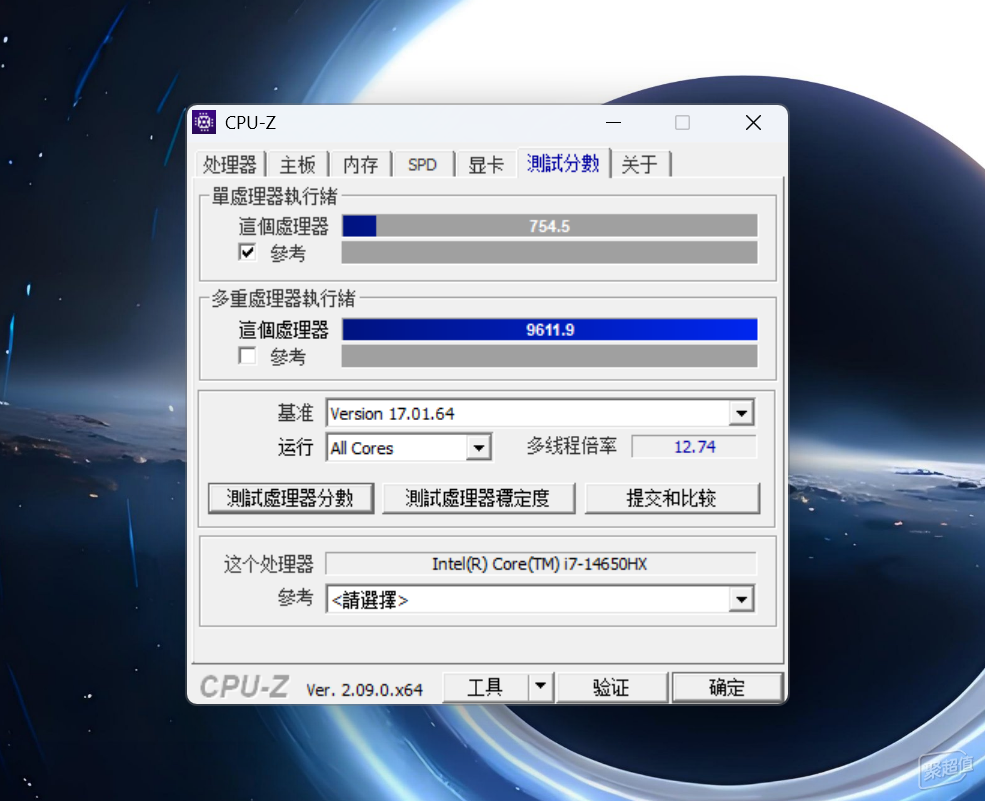
Task: Click the multi-thread 9611.9 score bar
Action: point(550,330)
